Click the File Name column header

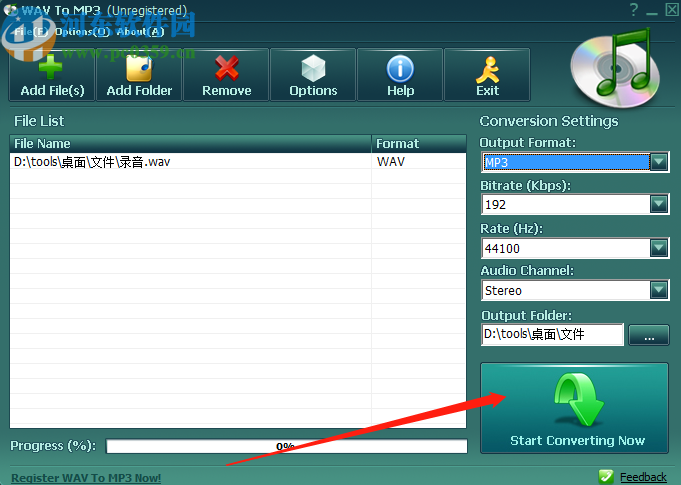click(190, 144)
